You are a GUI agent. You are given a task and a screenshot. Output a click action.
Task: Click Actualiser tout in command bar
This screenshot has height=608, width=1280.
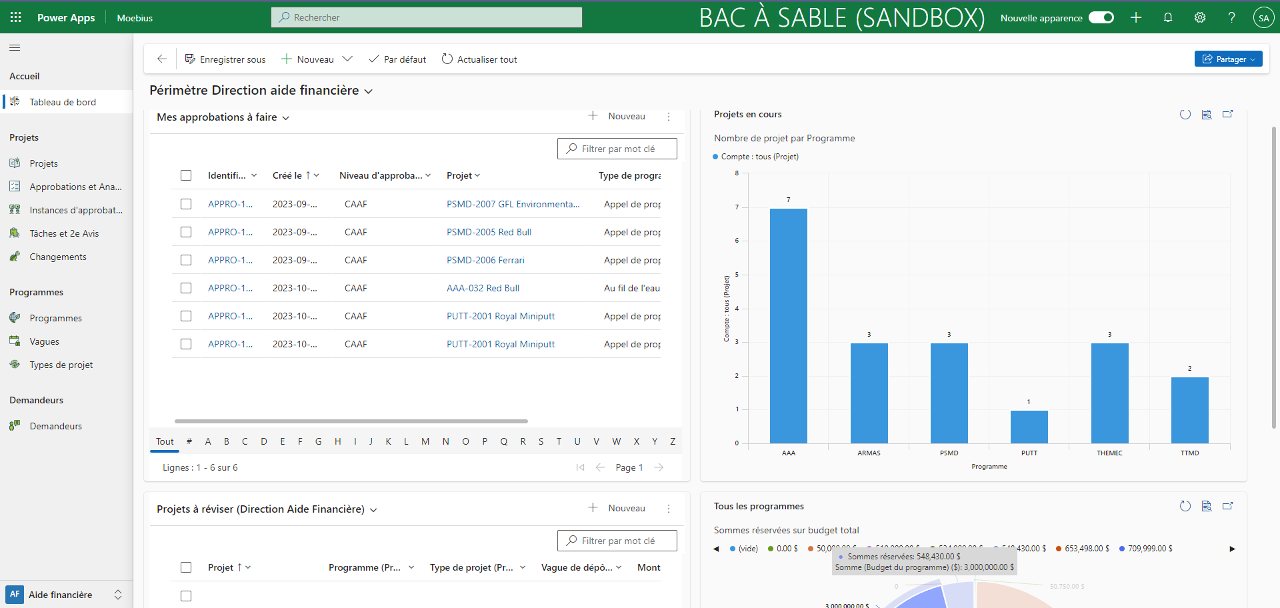[x=479, y=59]
